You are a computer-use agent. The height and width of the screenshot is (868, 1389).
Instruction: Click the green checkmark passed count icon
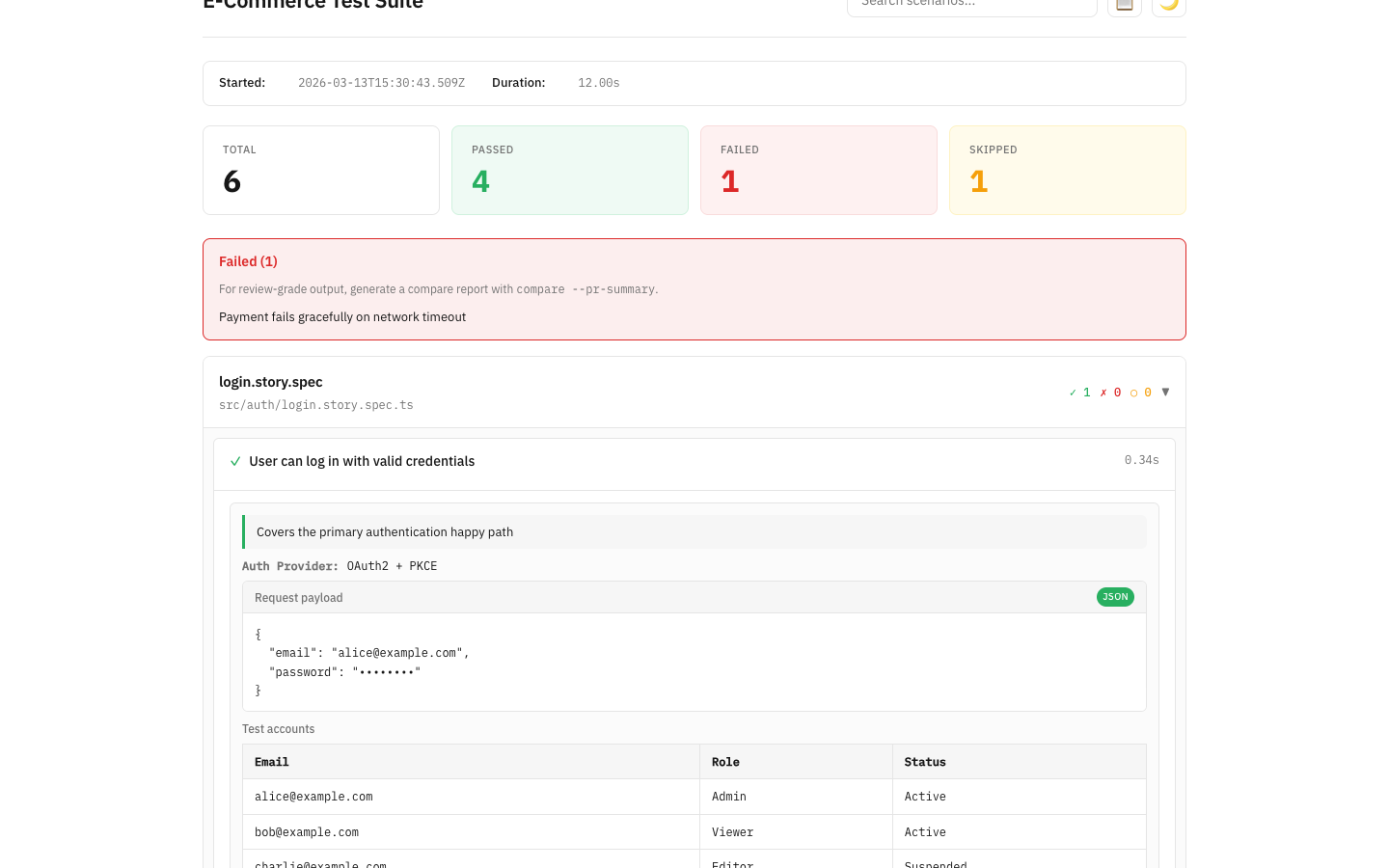point(1072,392)
